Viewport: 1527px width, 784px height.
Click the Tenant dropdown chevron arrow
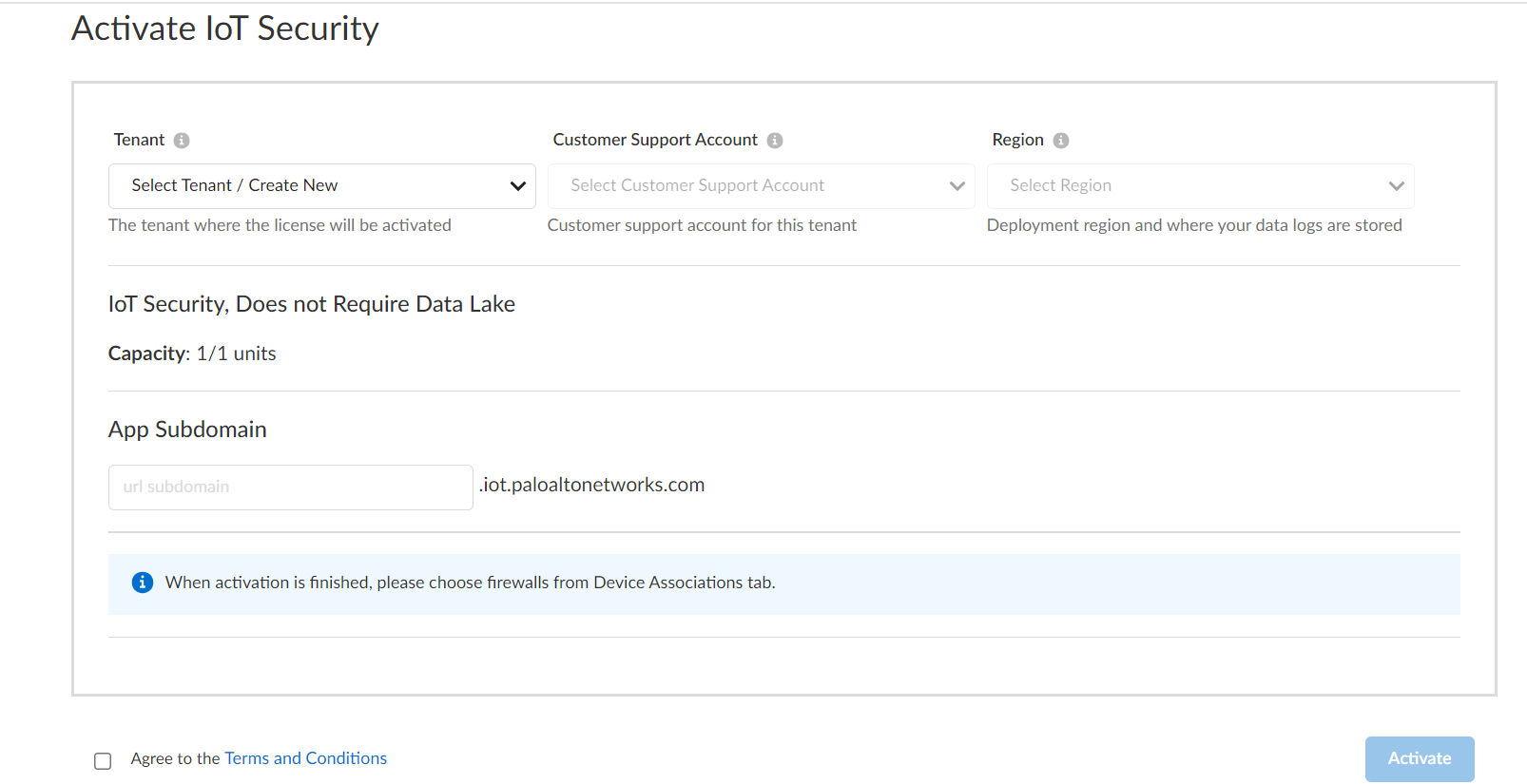tap(518, 186)
